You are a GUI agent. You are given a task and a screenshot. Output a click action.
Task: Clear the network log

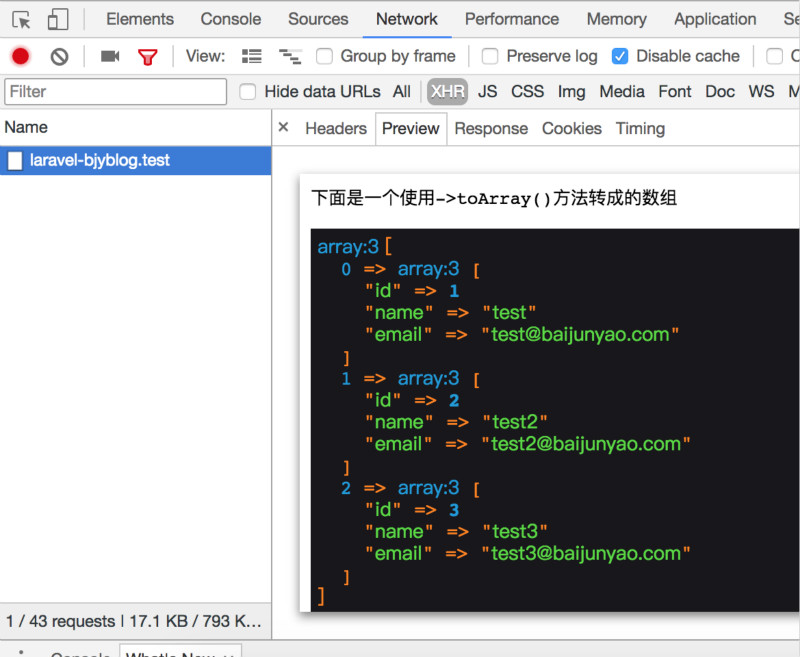coord(59,56)
